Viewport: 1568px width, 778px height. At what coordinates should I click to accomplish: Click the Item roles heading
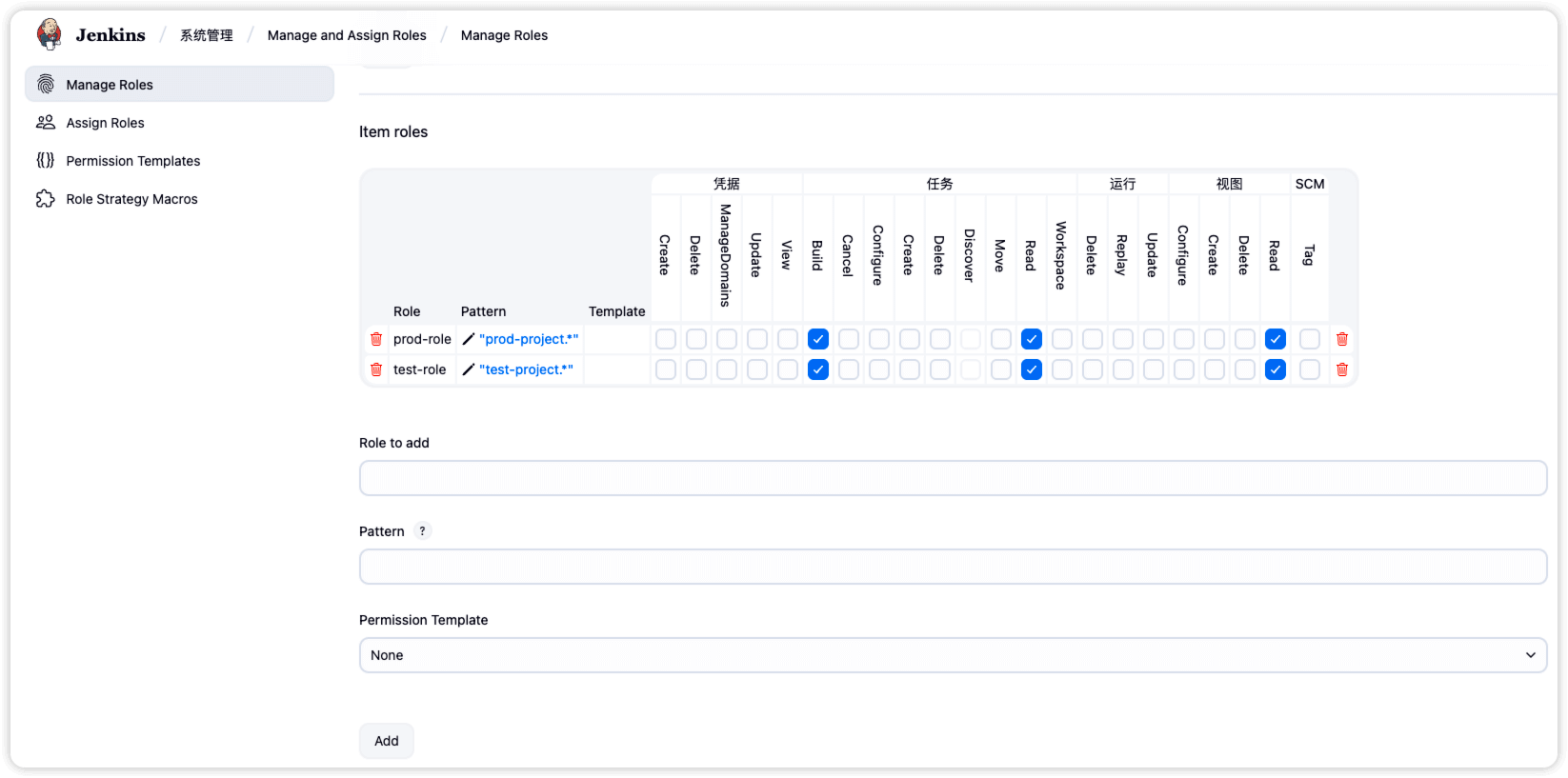coord(393,131)
